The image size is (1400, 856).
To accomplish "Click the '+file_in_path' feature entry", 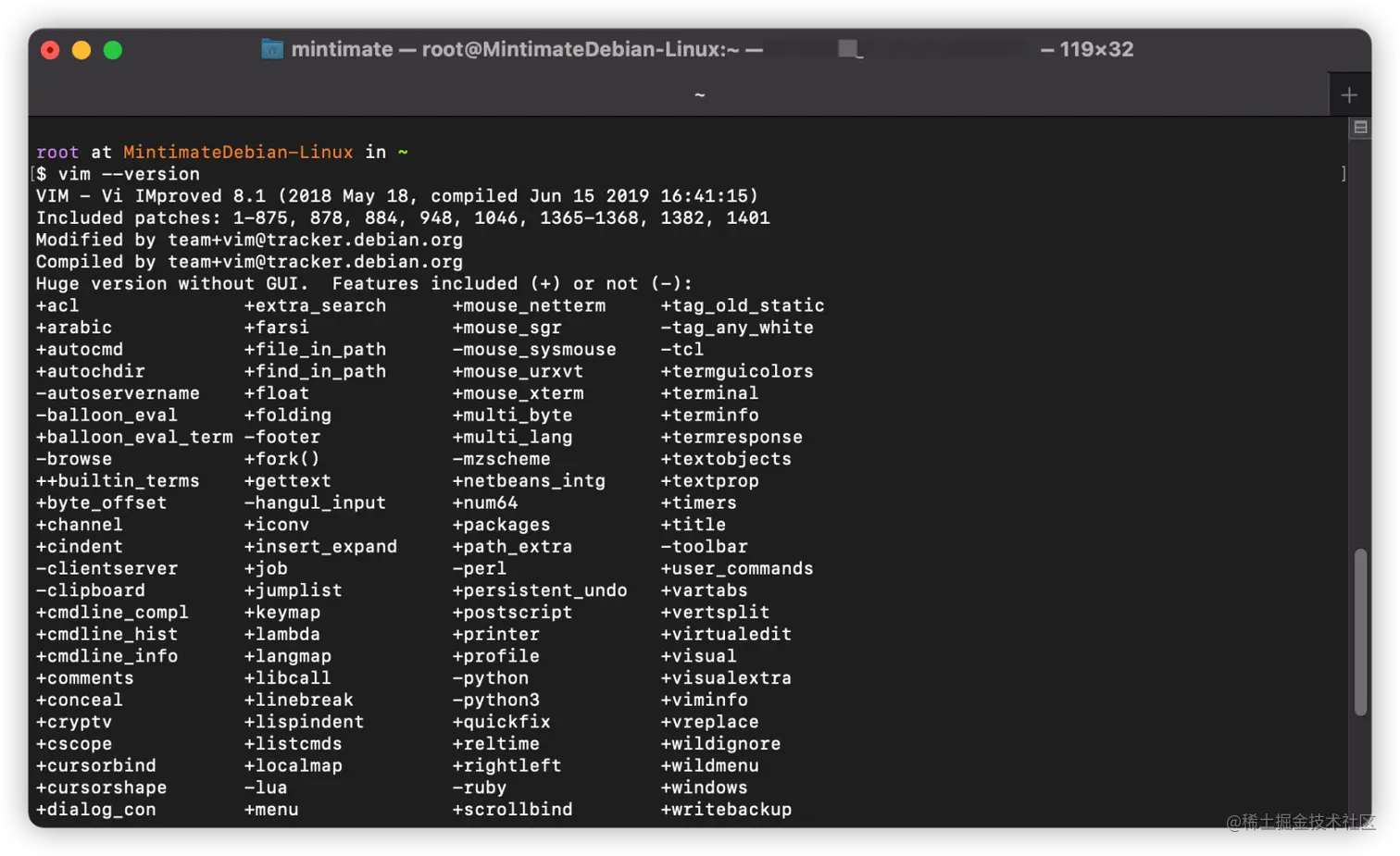I will point(315,350).
